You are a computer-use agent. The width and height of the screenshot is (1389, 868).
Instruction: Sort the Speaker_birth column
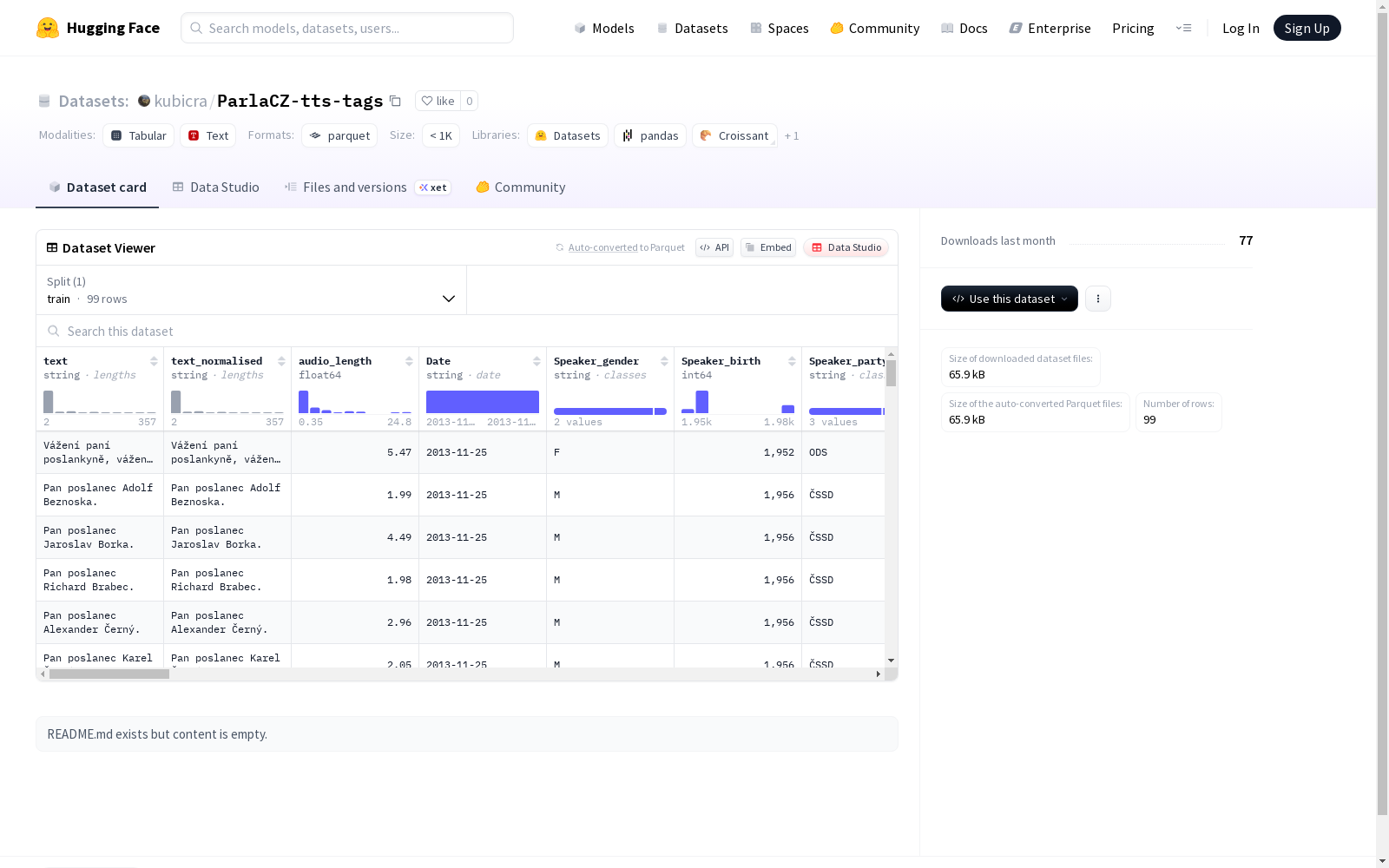792,361
